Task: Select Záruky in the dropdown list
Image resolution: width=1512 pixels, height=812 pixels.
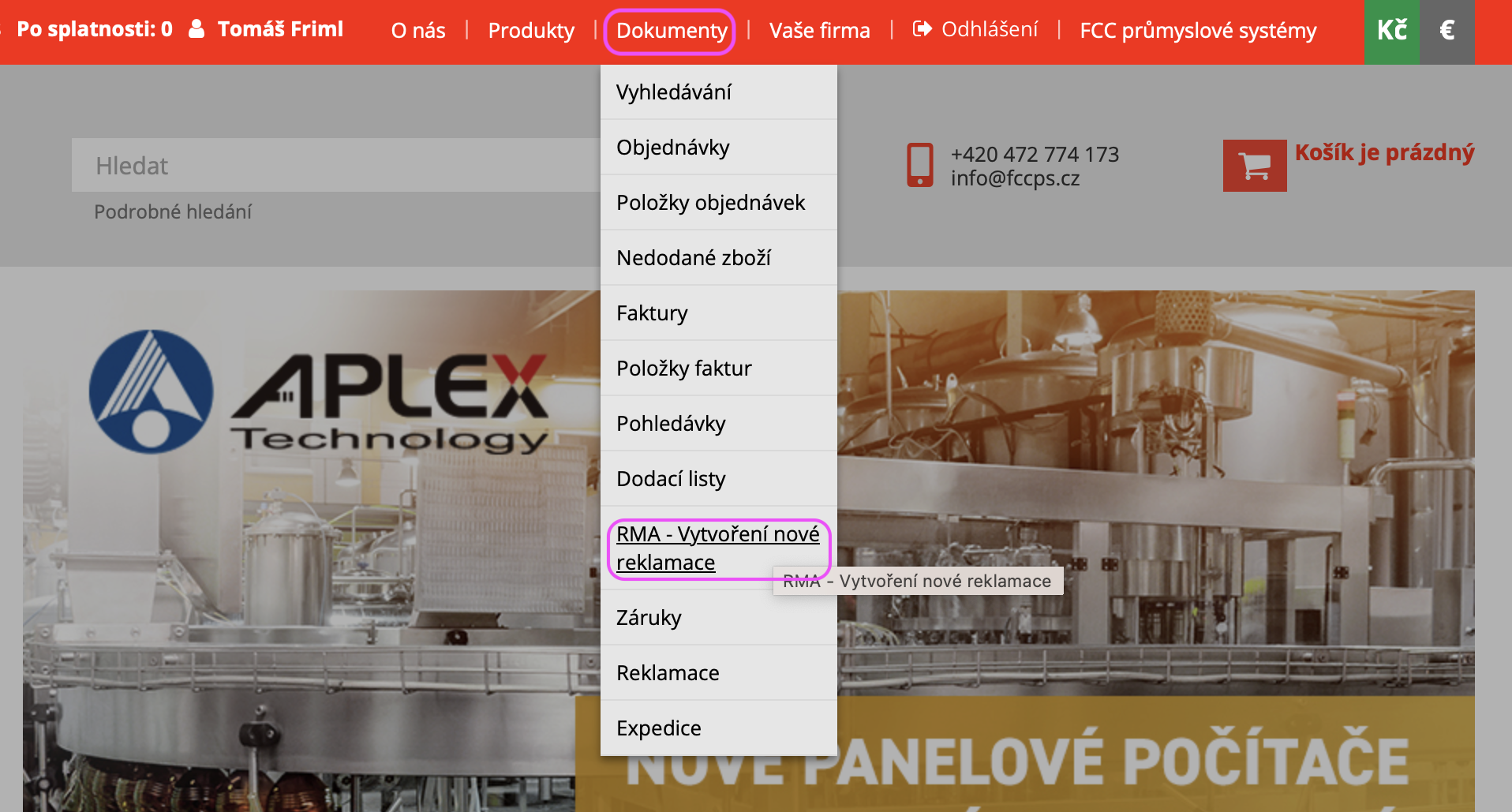Action: click(649, 618)
